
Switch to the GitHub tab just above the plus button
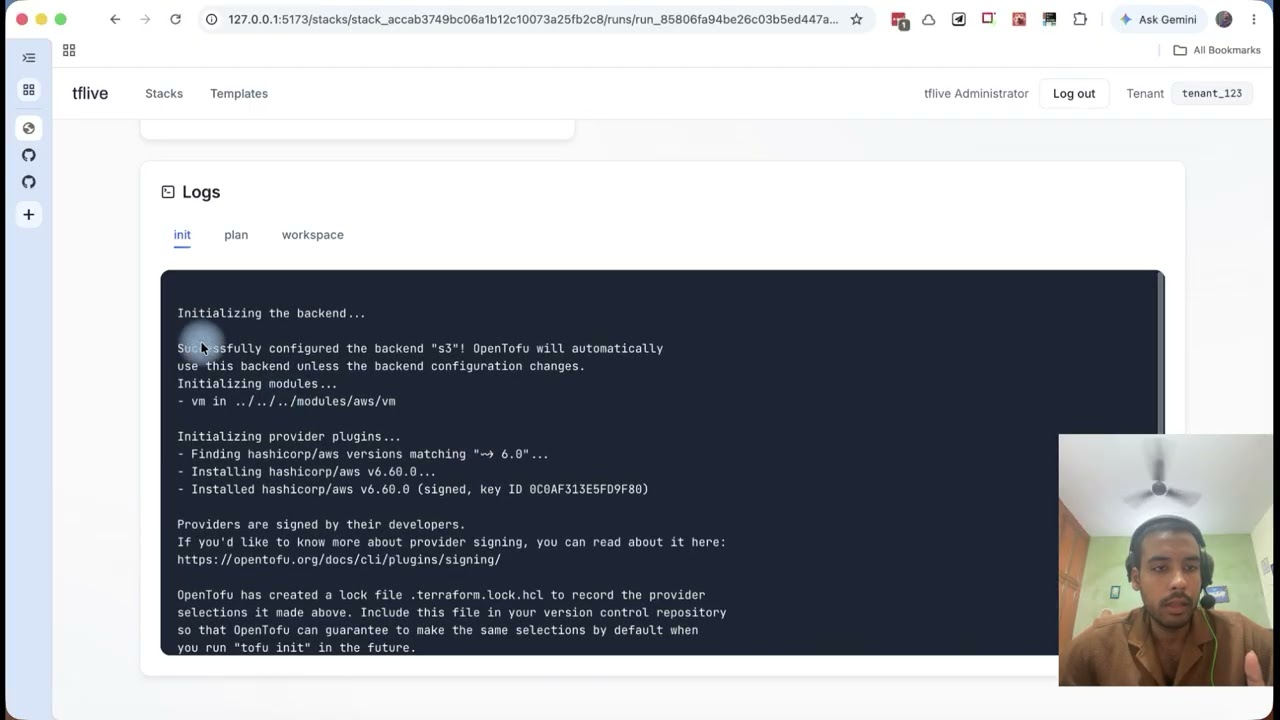(x=29, y=182)
